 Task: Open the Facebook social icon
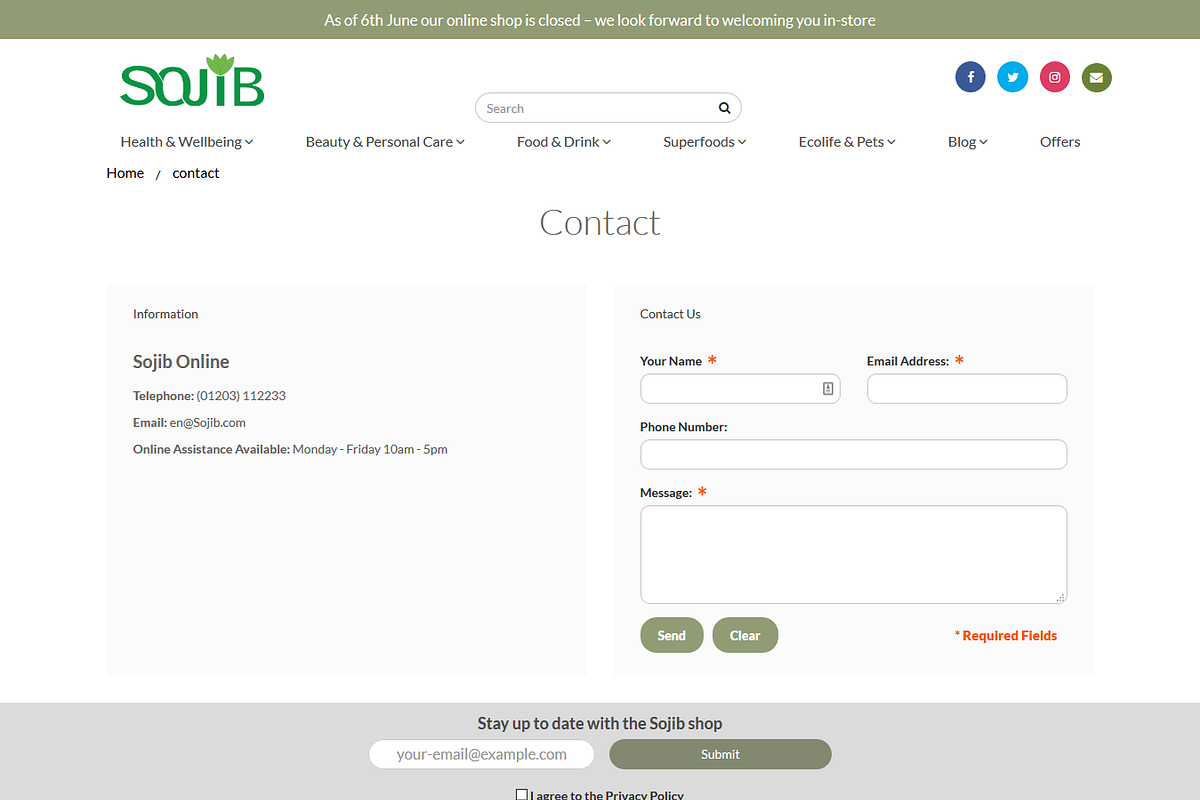click(x=970, y=77)
